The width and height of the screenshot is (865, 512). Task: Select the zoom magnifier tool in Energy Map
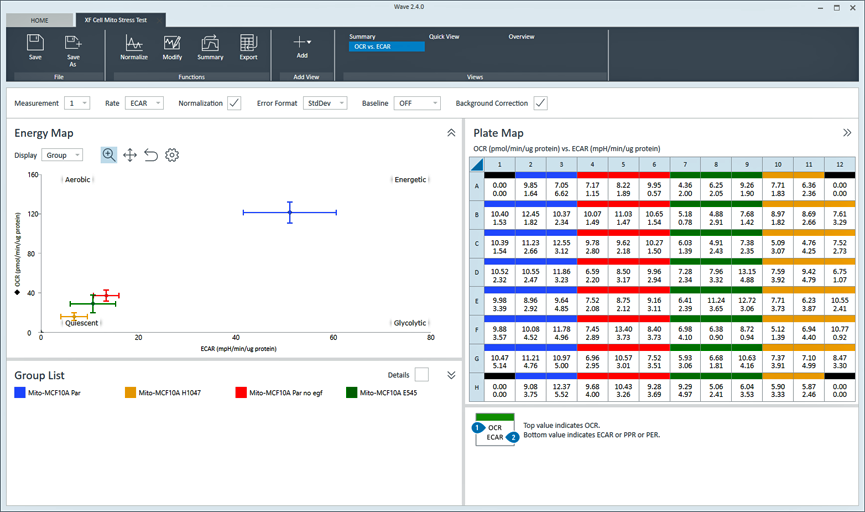pos(109,155)
